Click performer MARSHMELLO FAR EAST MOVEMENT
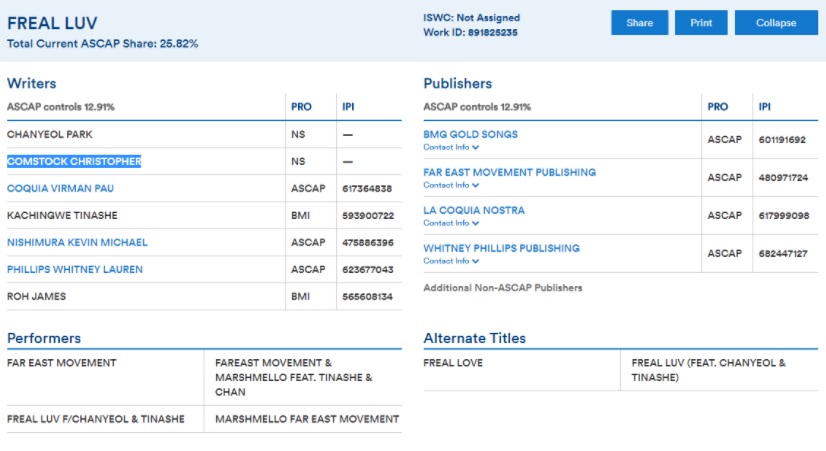Image resolution: width=826 pixels, height=451 pixels. (x=307, y=419)
